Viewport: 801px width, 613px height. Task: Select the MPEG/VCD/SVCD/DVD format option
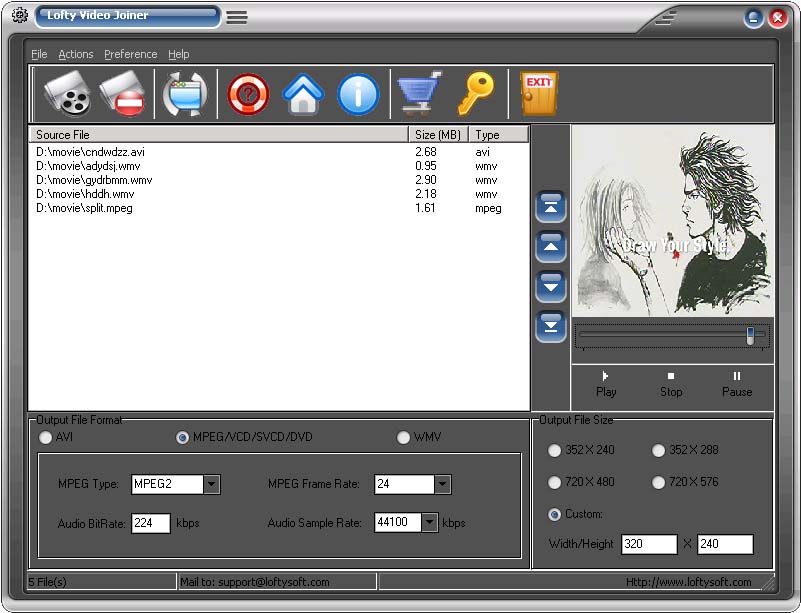pos(182,437)
